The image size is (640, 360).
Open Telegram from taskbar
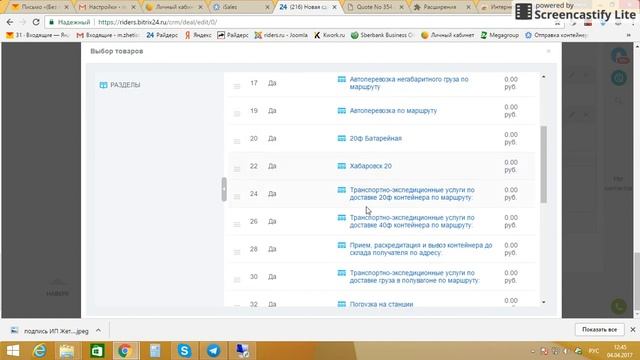pos(213,351)
